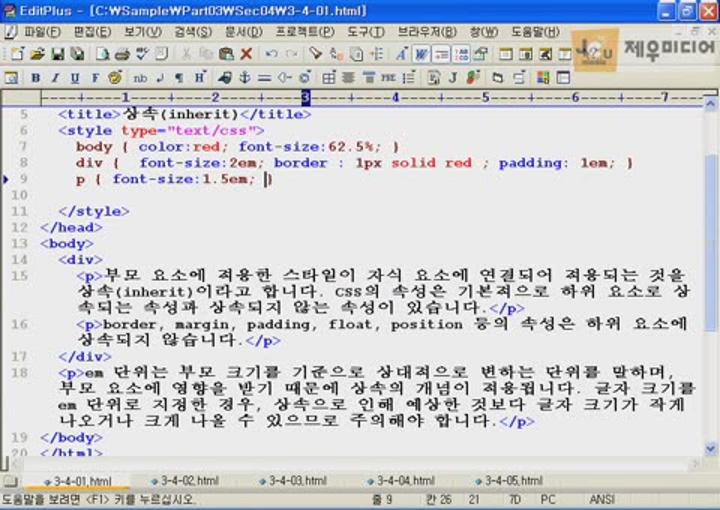Click the </head> tag on line 12
The width and height of the screenshot is (720, 510).
72,227
